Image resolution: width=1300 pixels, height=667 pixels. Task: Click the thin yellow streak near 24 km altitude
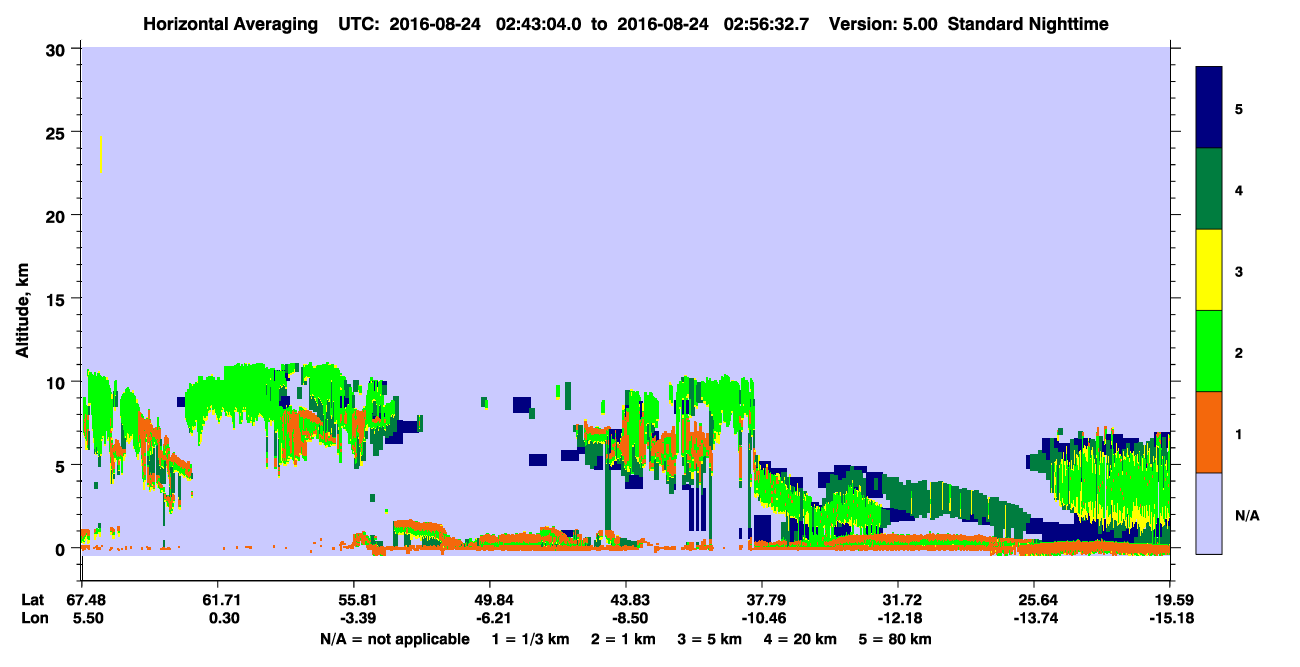pyautogui.click(x=101, y=154)
